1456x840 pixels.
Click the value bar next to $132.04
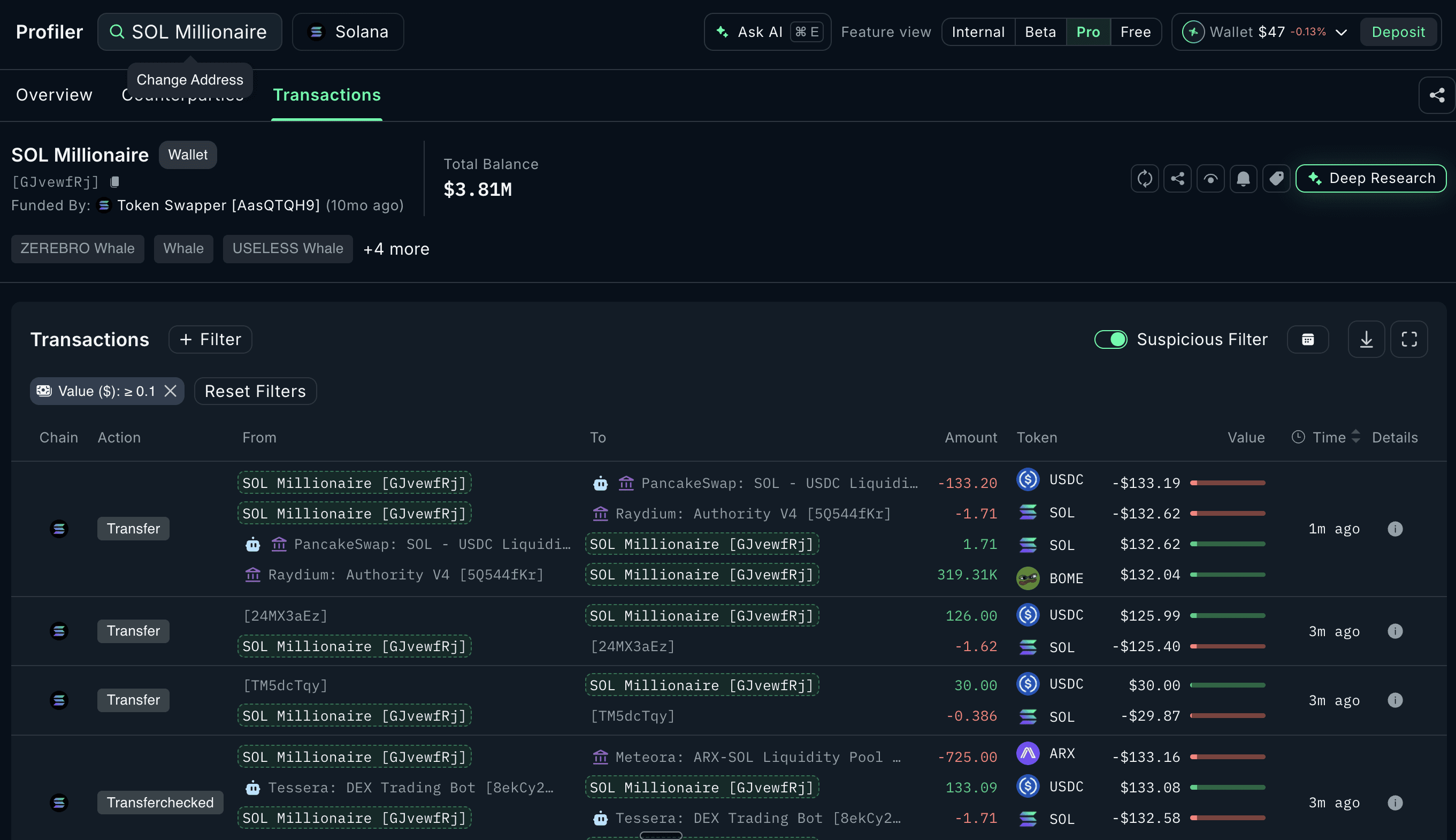tap(1228, 575)
